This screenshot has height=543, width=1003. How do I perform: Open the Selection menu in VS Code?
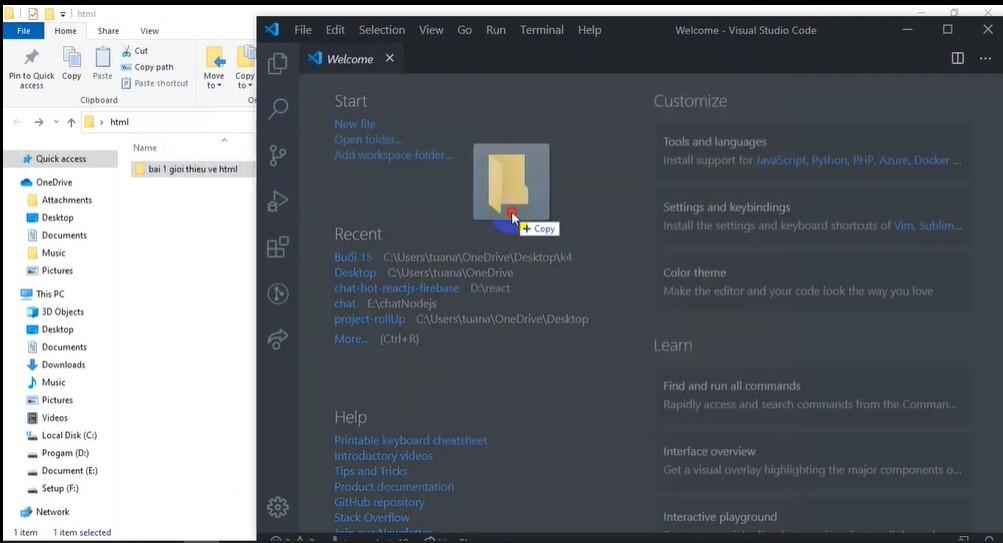(x=382, y=30)
